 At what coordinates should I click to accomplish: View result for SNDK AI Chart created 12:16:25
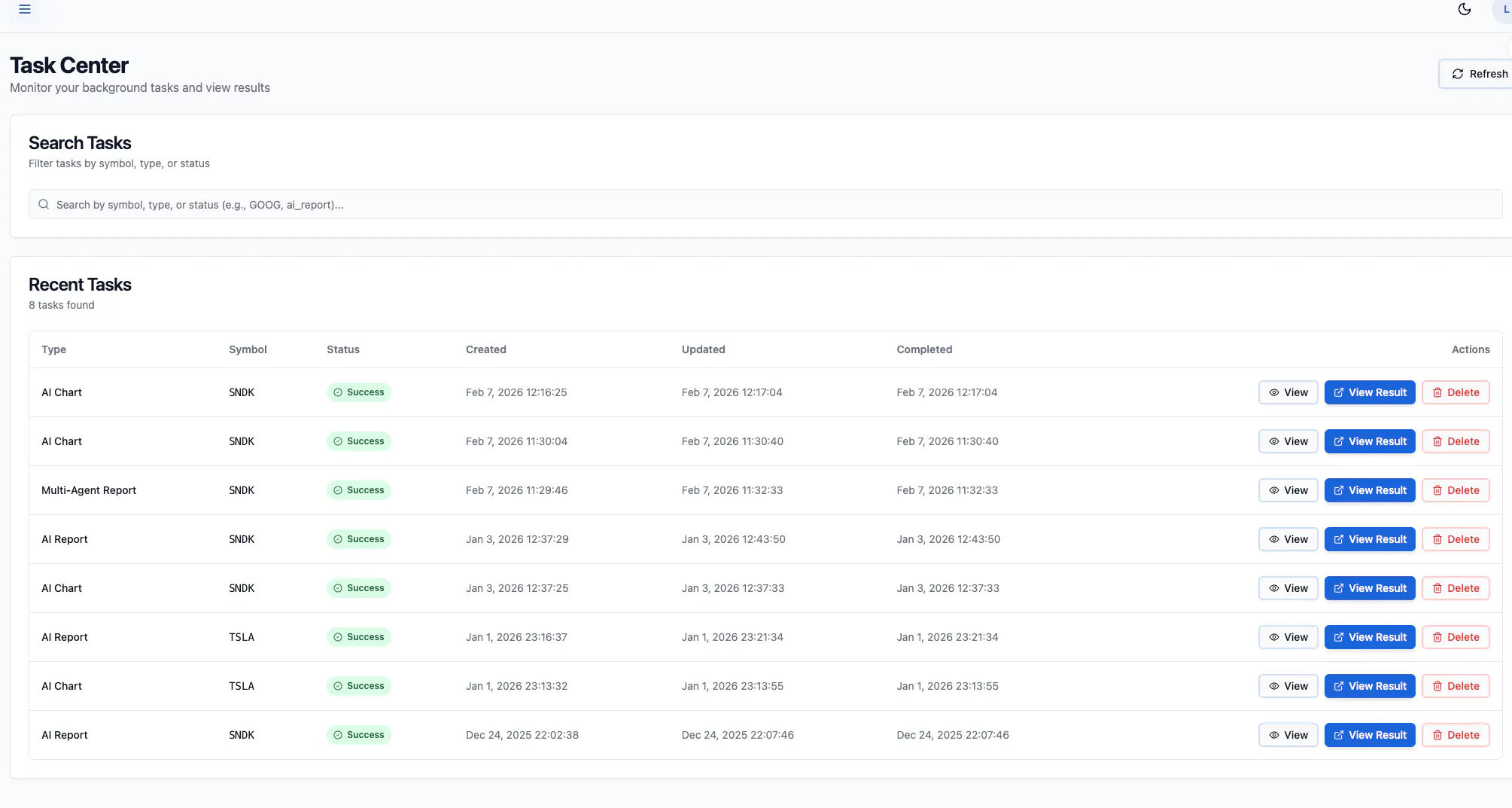(x=1370, y=392)
